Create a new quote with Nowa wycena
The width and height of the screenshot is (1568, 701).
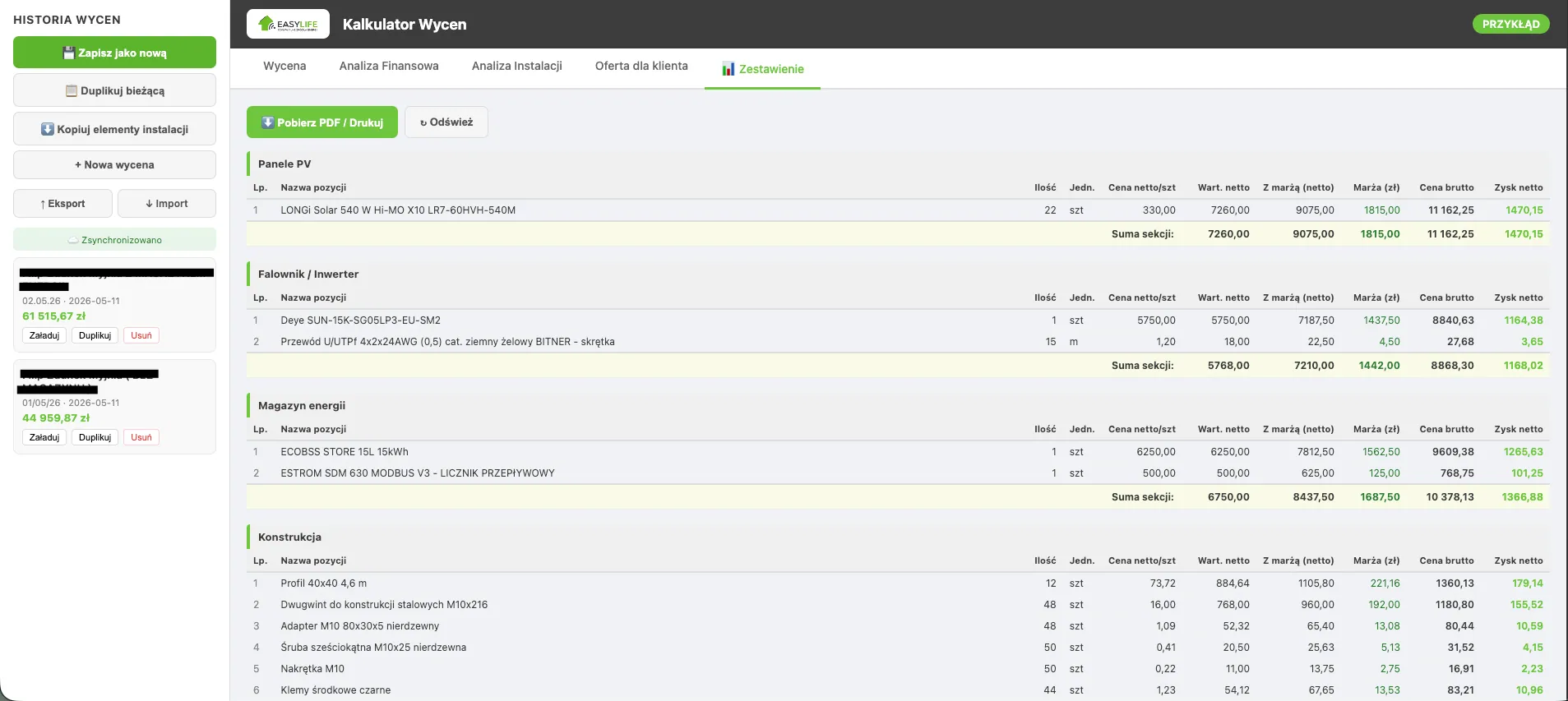click(x=114, y=164)
